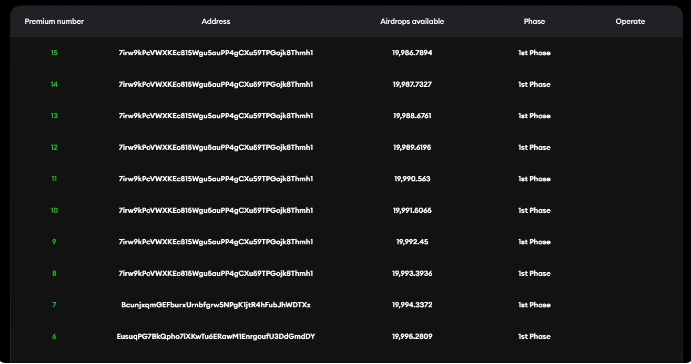Image resolution: width=691 pixels, height=364 pixels.
Task: Click 1st Phase in premium row 12
Action: tap(534, 147)
